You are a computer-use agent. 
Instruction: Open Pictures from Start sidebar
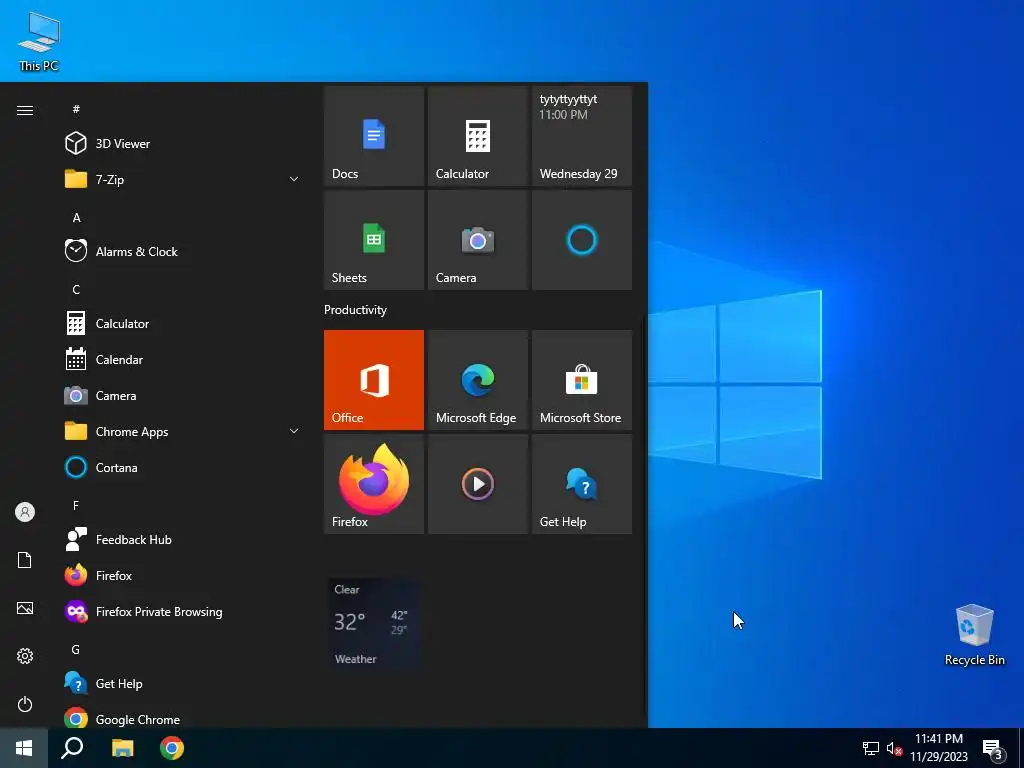25,608
